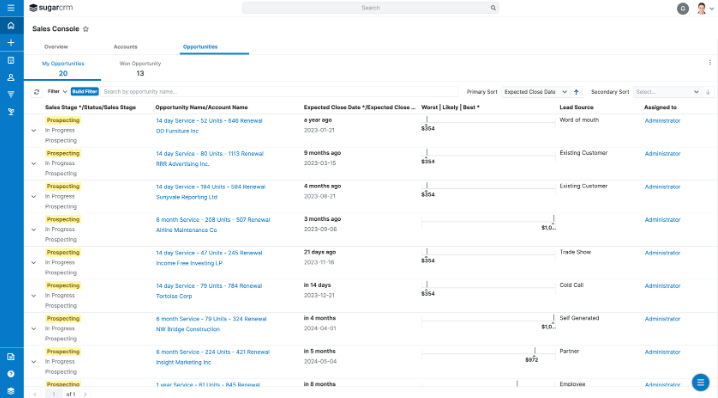Open the three-dot actions menu

click(x=710, y=63)
